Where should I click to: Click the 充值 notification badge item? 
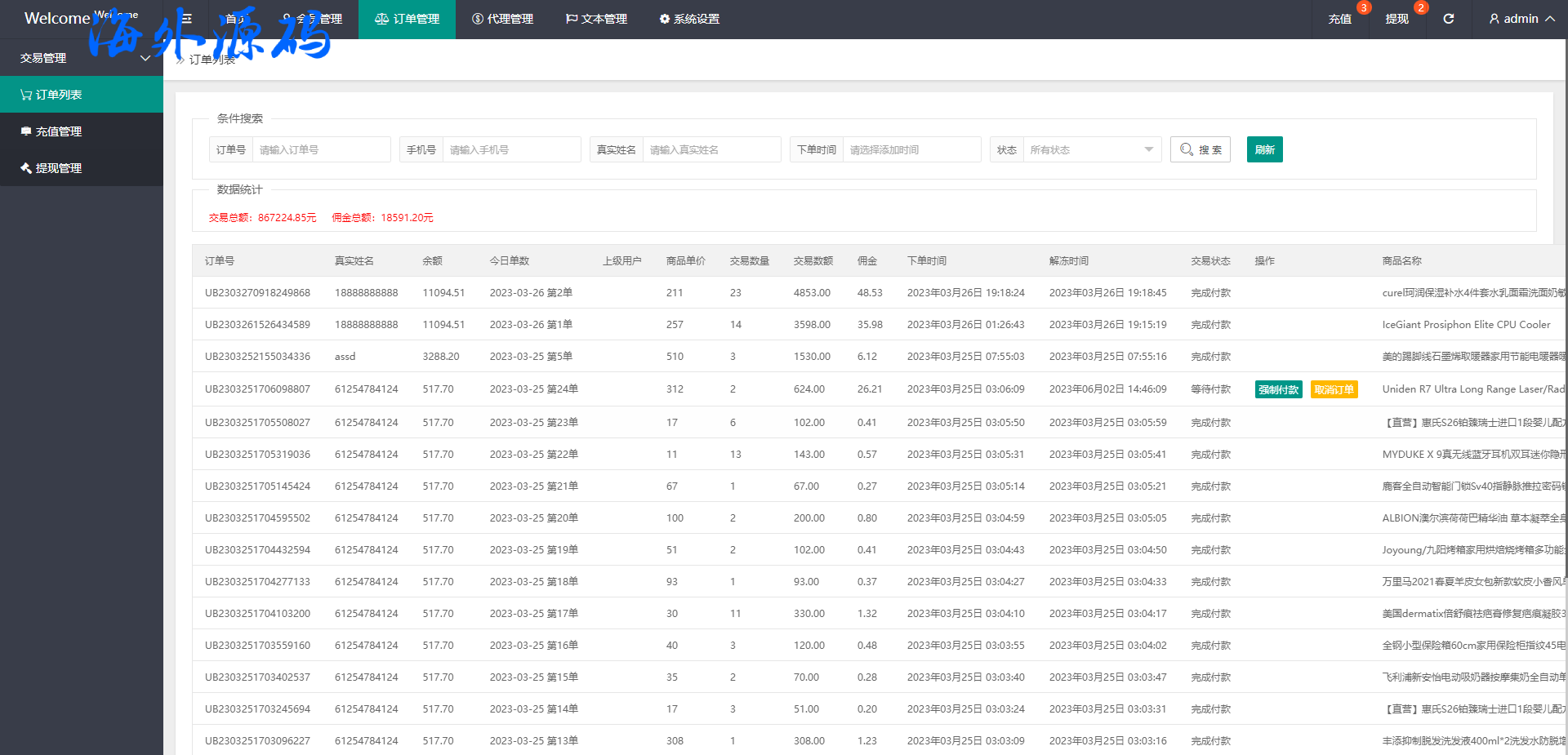[1339, 19]
